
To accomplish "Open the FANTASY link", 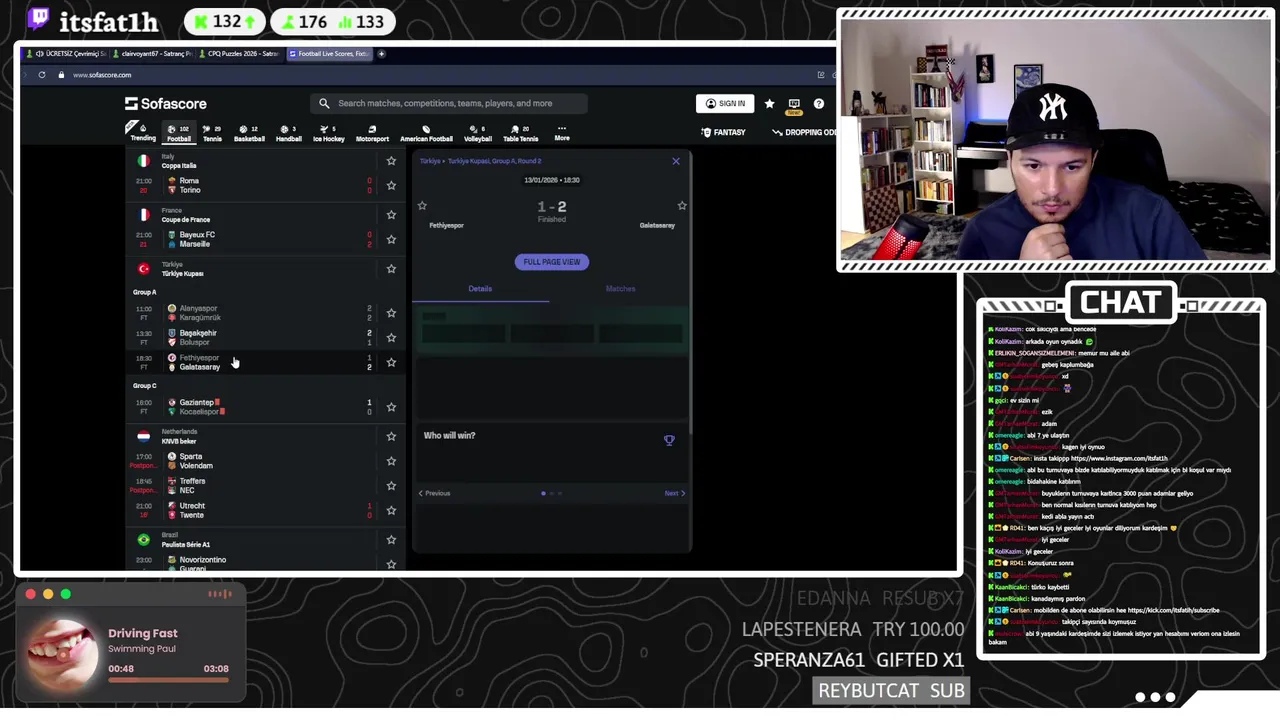I will coord(723,132).
